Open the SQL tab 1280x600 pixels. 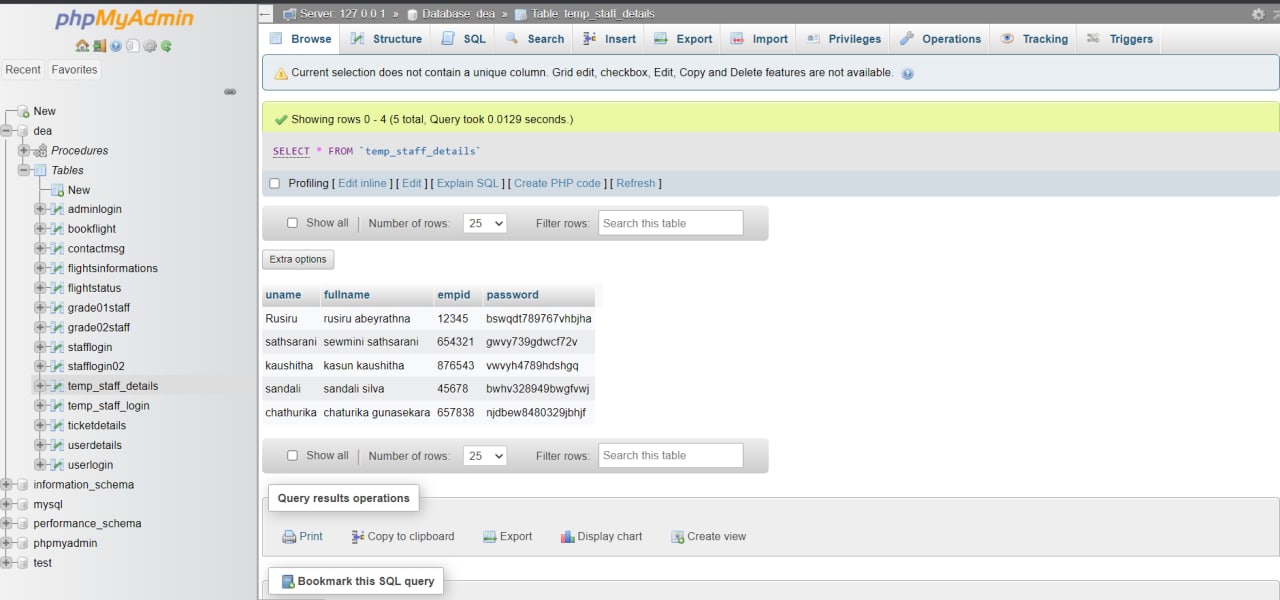pos(463,39)
